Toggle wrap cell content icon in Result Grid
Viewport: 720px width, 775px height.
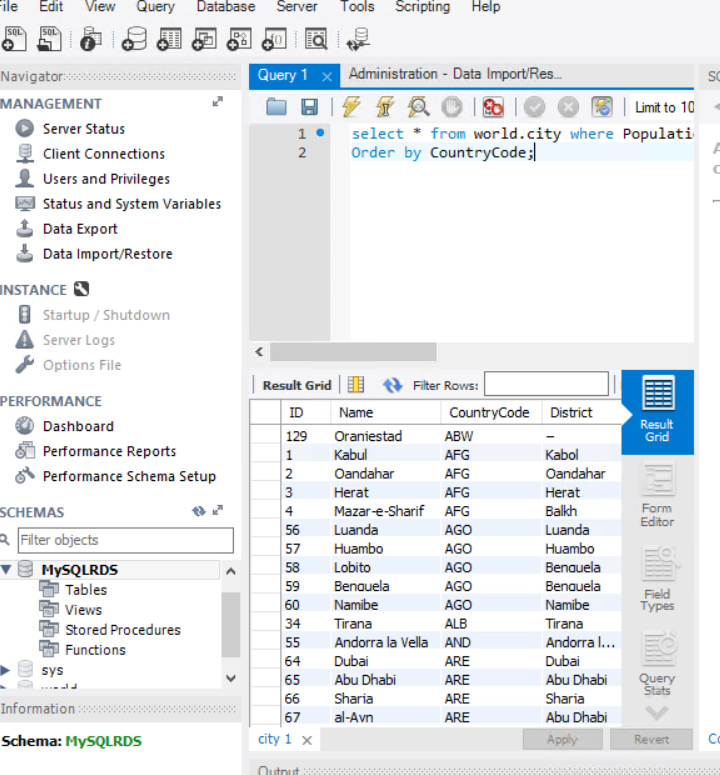tap(356, 385)
